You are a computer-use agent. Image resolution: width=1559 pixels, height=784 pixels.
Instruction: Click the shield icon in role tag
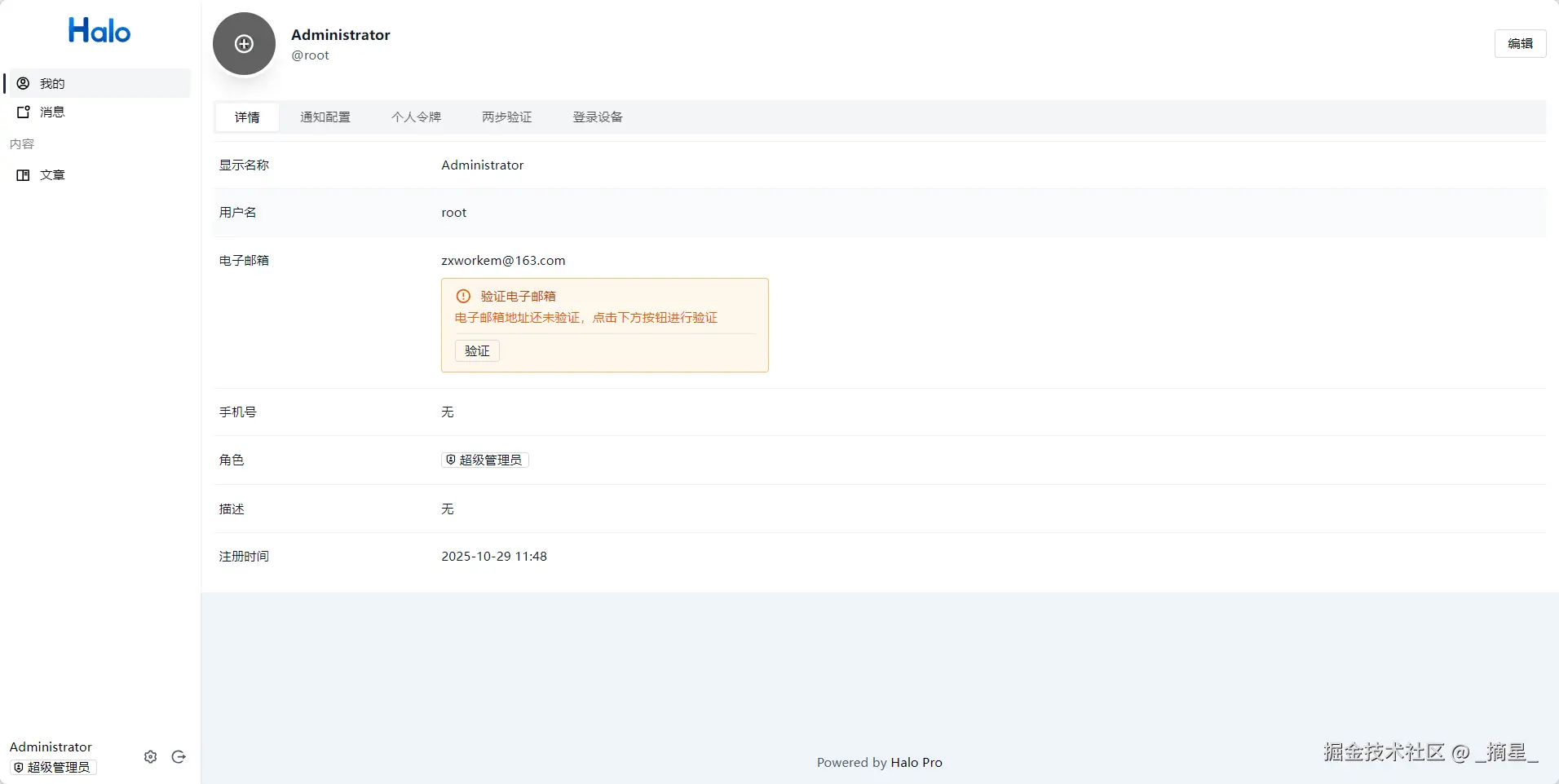[451, 460]
